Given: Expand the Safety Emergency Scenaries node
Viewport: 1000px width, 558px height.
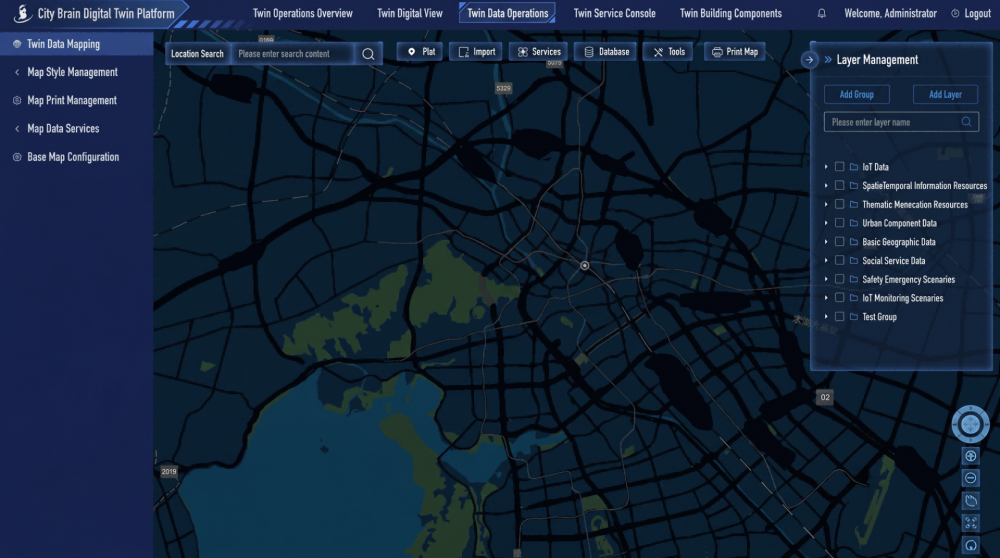Looking at the screenshot, I should pyautogui.click(x=826, y=279).
